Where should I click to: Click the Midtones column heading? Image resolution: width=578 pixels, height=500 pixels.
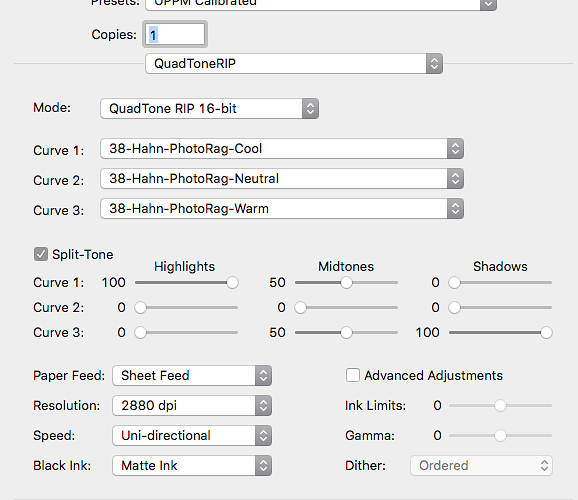point(346,267)
